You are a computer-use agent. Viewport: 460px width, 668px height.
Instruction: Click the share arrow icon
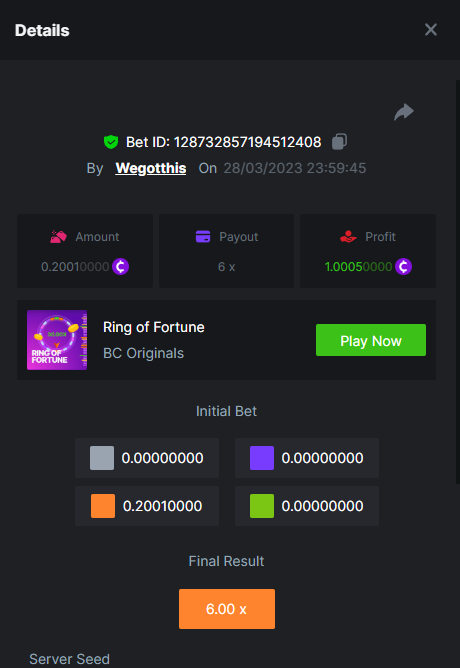404,112
